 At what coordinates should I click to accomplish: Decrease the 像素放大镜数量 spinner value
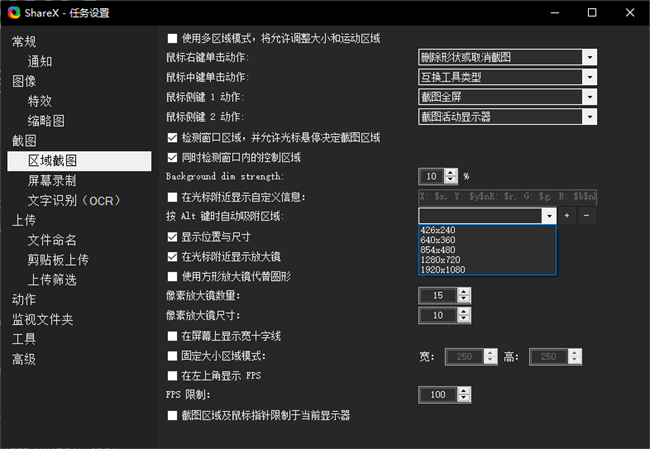465,299
